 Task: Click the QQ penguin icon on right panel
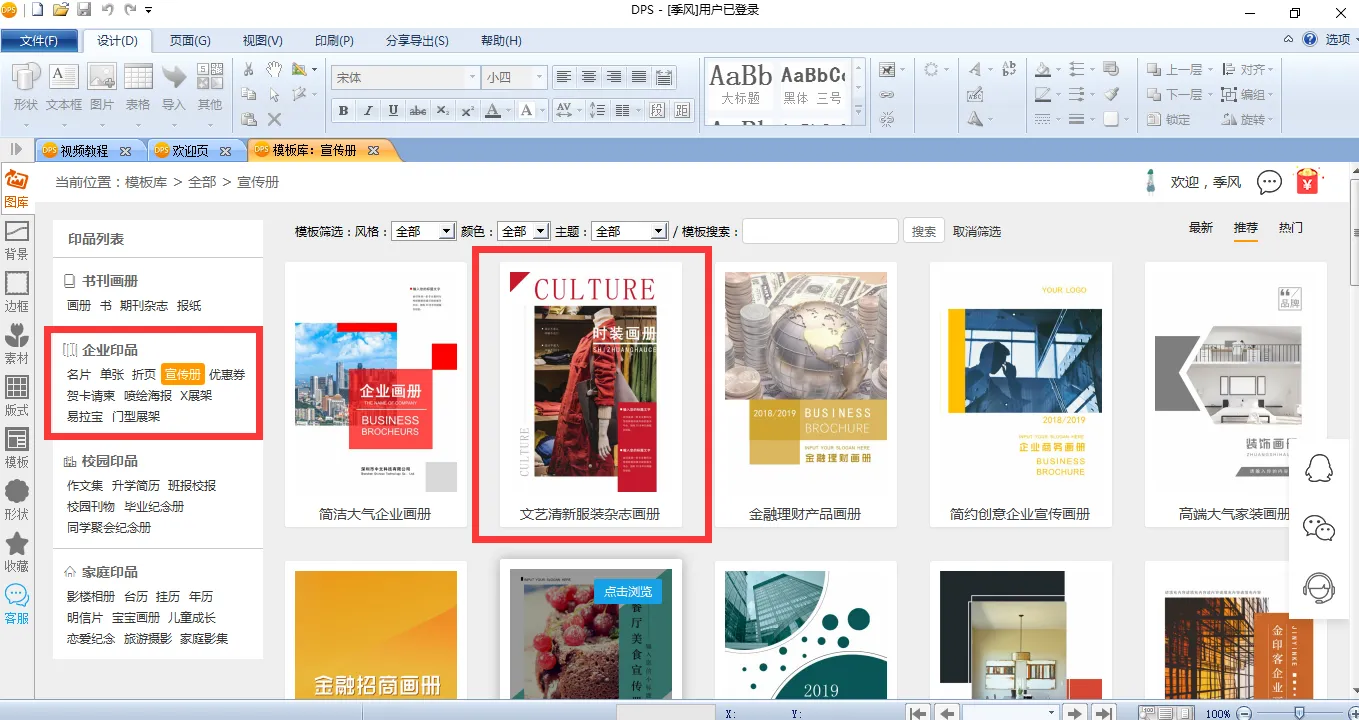1319,468
